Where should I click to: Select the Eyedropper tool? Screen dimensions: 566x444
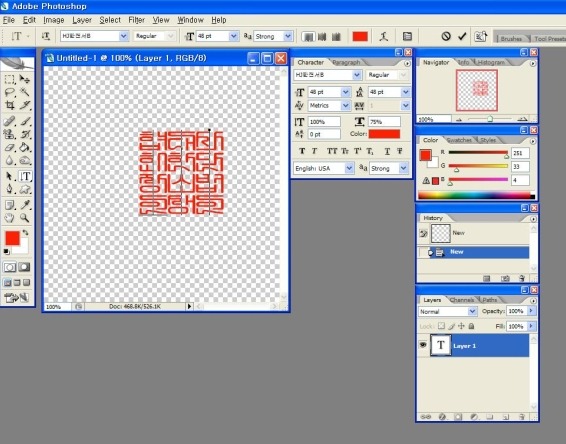(25, 205)
